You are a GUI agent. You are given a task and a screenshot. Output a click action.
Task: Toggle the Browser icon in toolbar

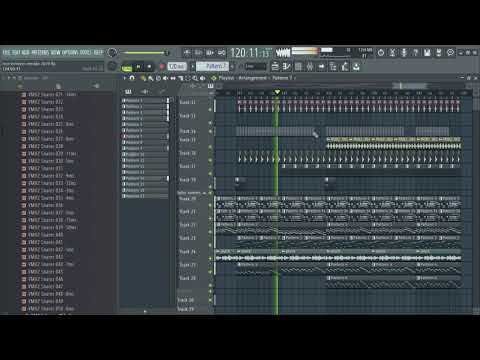(333, 67)
